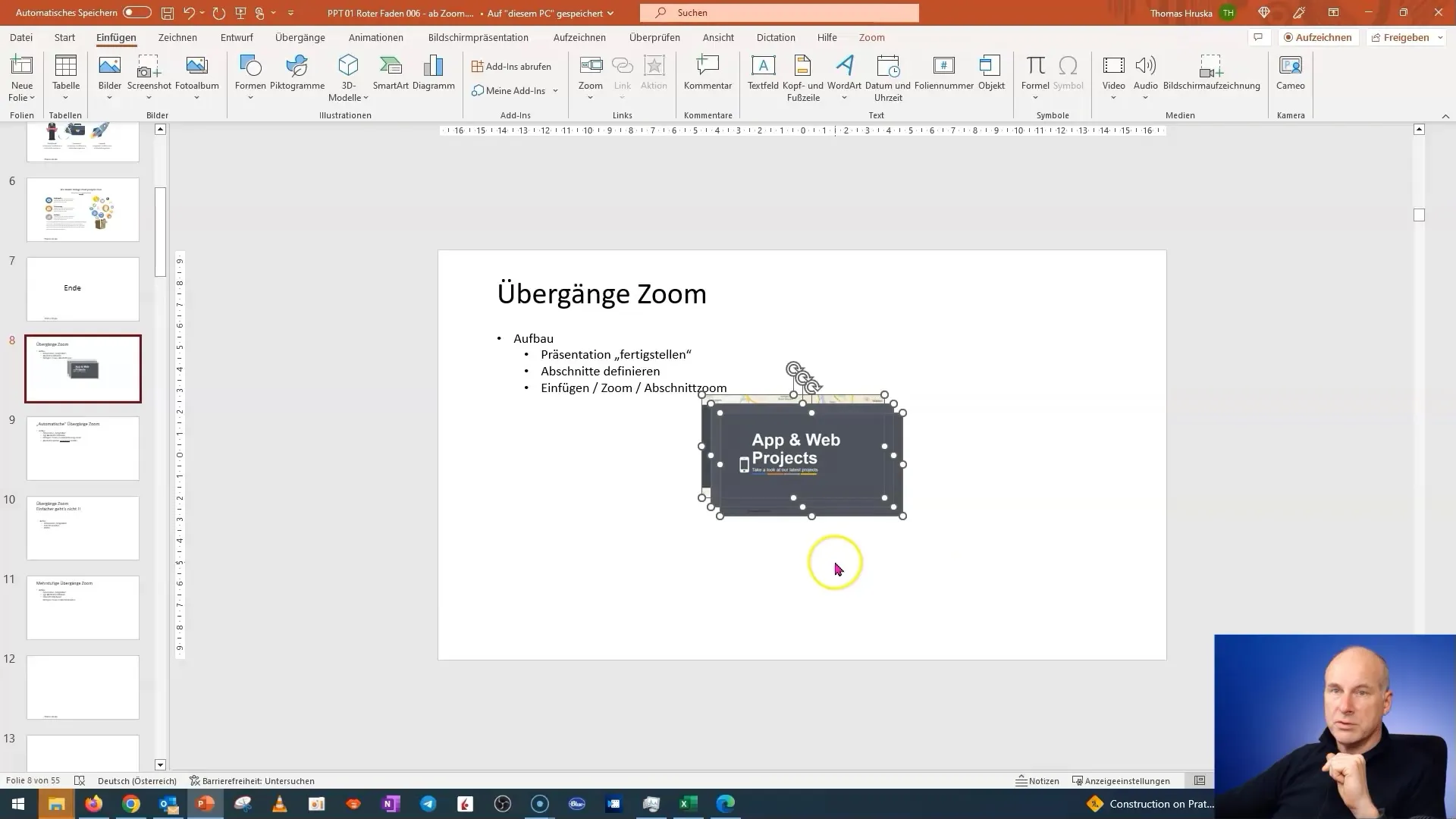Open the Bilder insert option
Screen dimensions: 1456x819
point(110,78)
